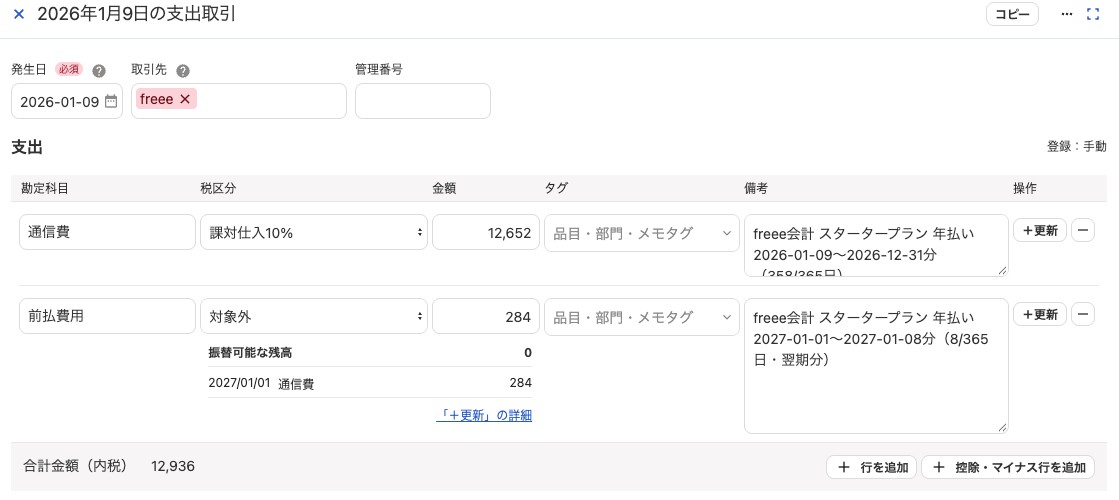Click the タグ column header
The height and width of the screenshot is (500, 1119).
click(x=556, y=188)
